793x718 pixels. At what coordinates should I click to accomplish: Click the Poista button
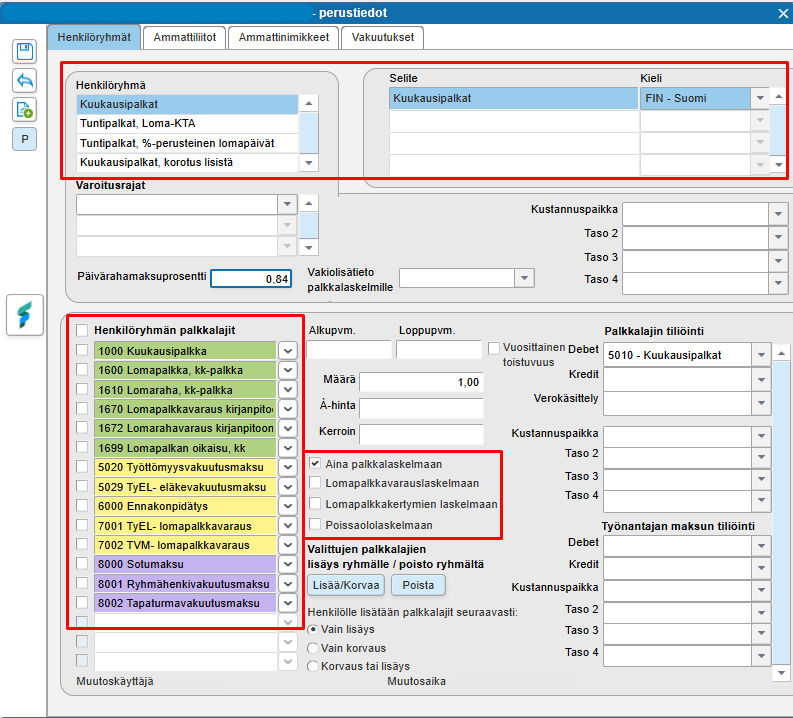pos(418,585)
